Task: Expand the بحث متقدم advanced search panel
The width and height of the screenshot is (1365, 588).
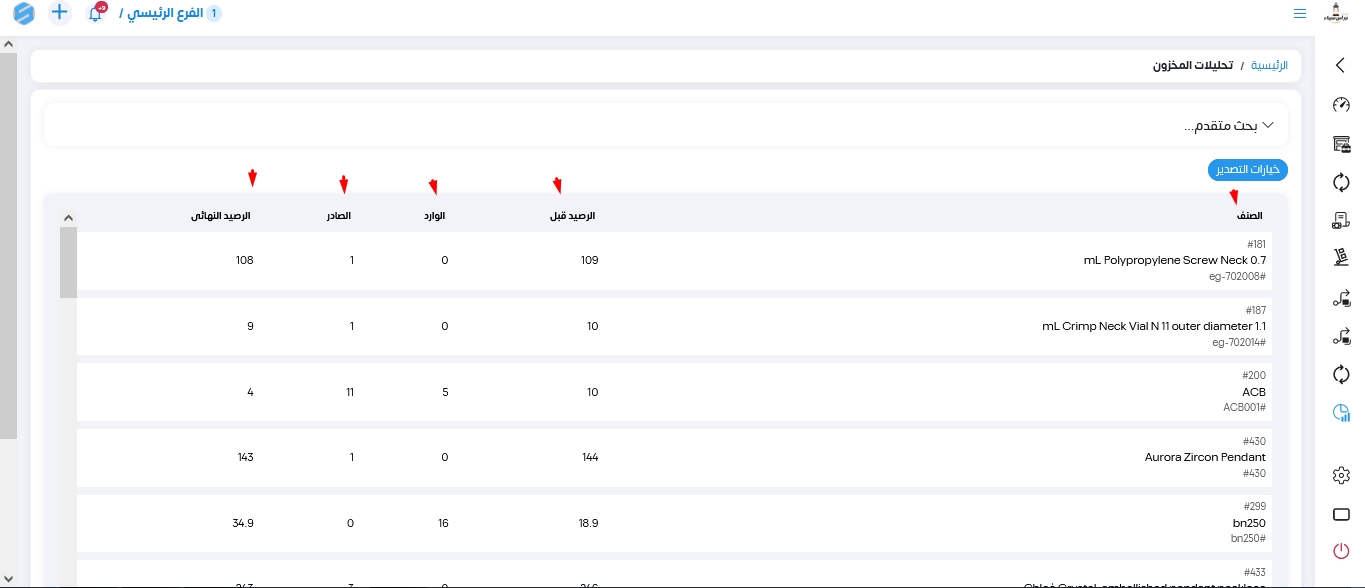Action: click(1230, 126)
